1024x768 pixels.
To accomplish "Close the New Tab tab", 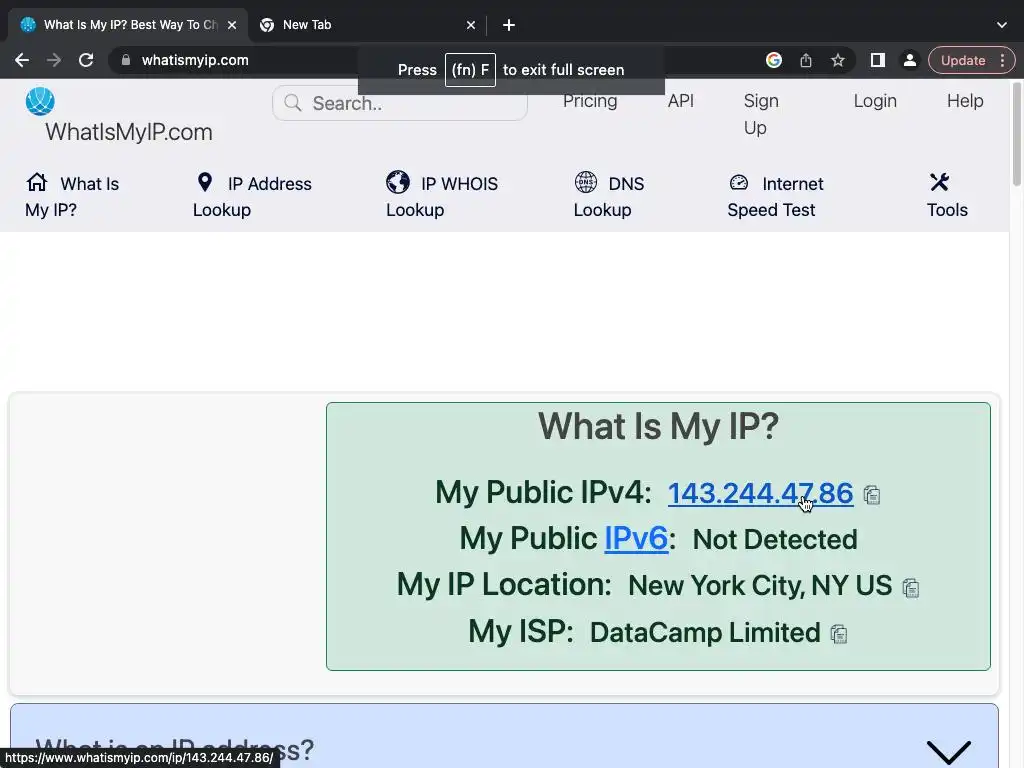I will [471, 25].
